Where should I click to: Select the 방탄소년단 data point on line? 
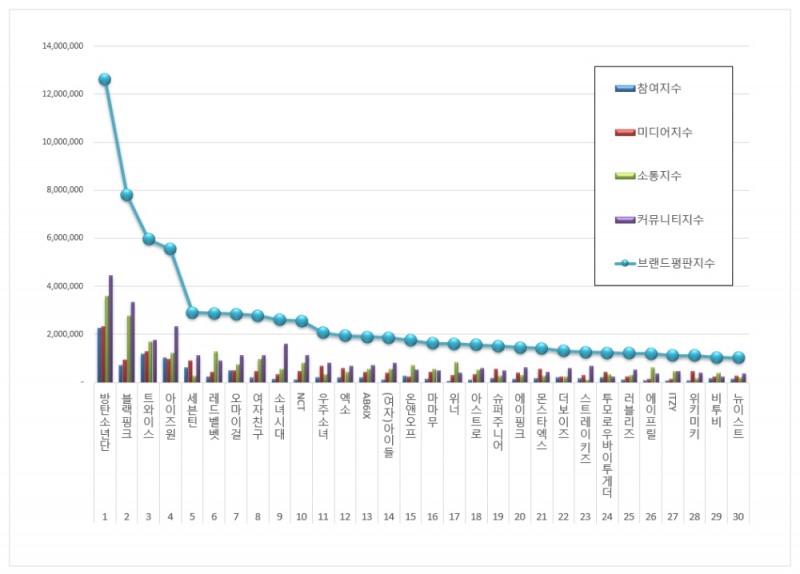pos(104,79)
